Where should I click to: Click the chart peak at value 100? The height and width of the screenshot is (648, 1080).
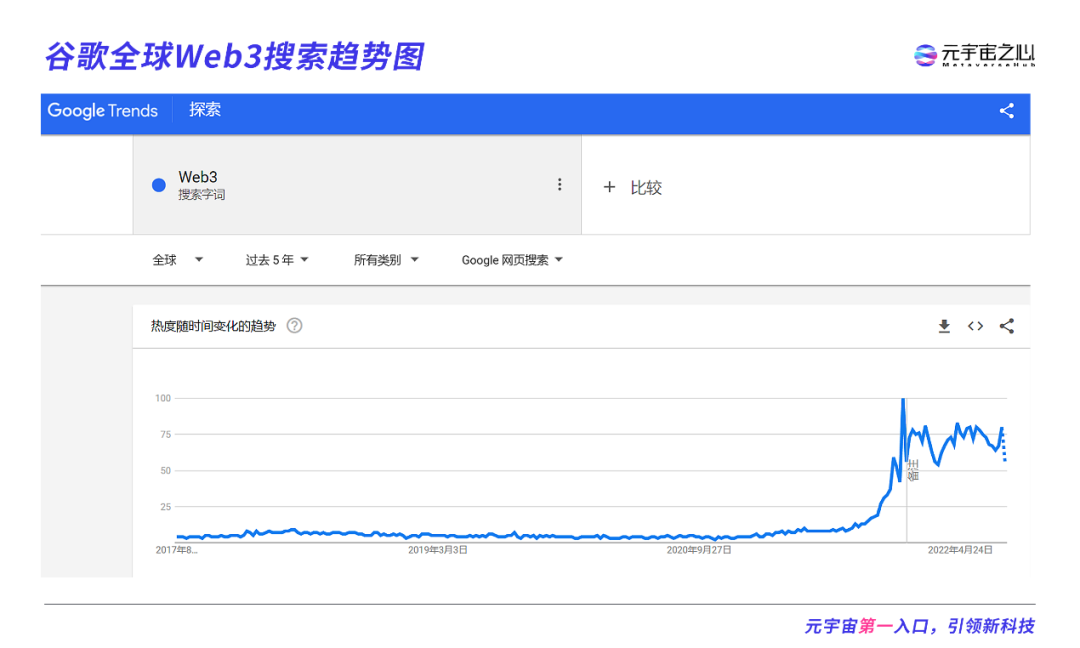[x=903, y=399]
